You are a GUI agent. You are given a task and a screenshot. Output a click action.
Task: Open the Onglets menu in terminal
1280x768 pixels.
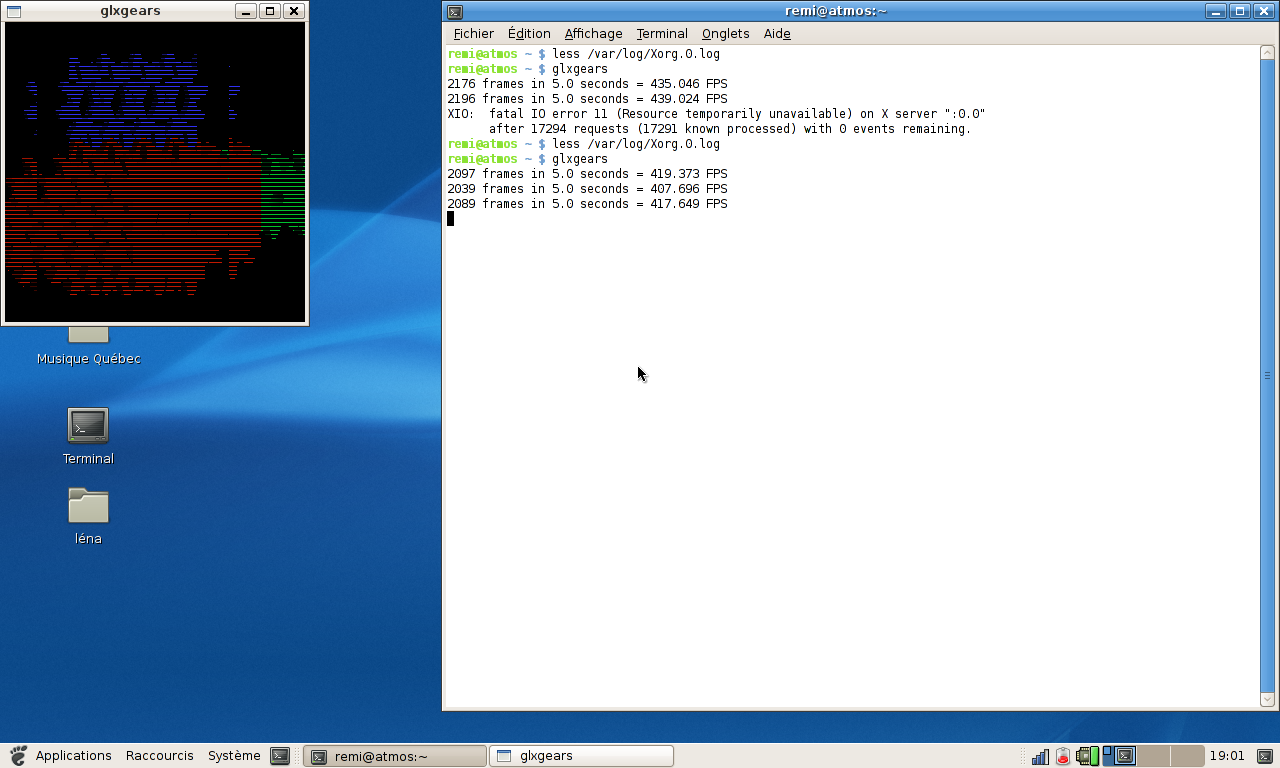(725, 33)
